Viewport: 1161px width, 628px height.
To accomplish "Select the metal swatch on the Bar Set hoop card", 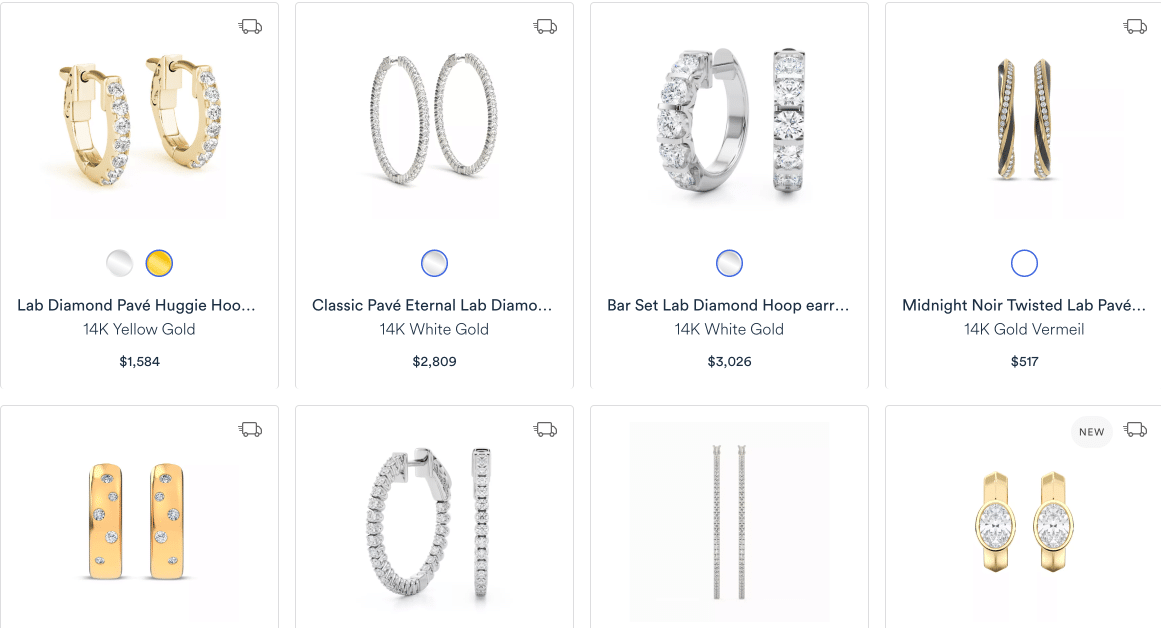I will (729, 262).
